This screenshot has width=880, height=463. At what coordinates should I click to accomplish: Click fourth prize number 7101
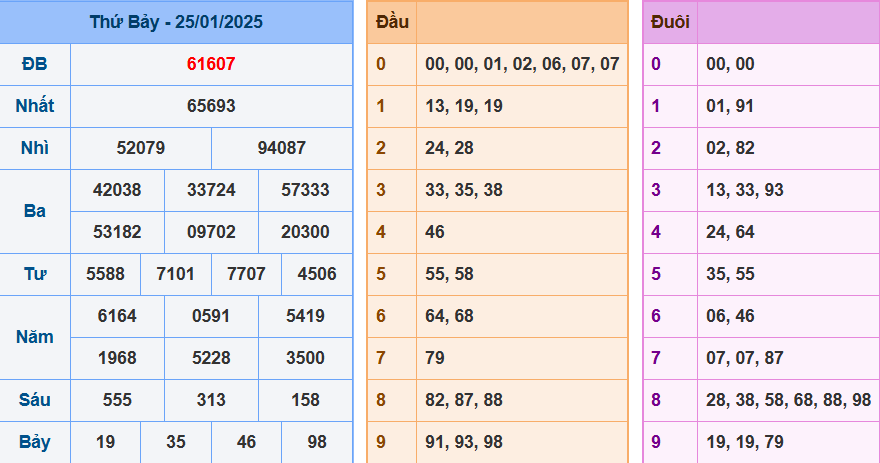(x=176, y=274)
